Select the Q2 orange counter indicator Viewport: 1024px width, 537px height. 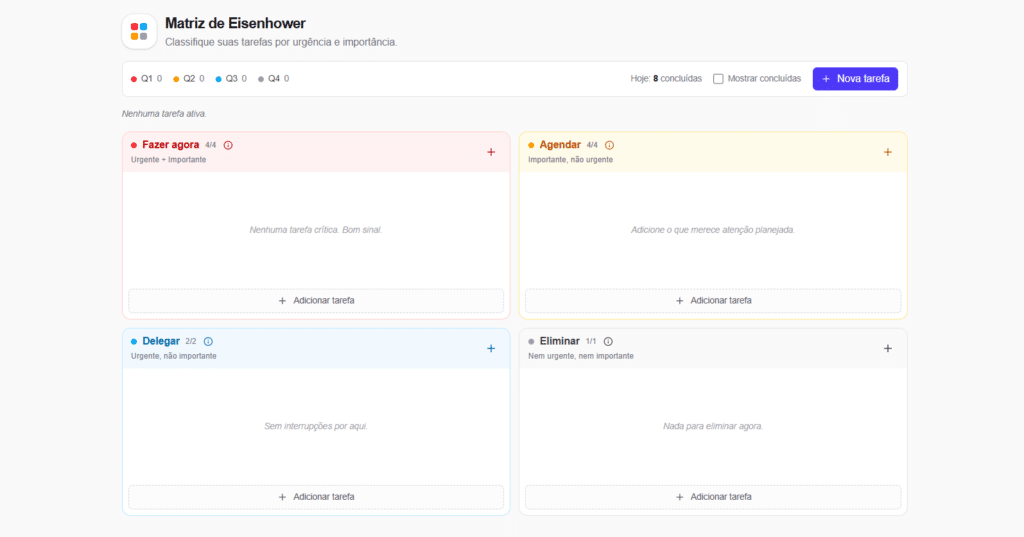[x=189, y=79]
